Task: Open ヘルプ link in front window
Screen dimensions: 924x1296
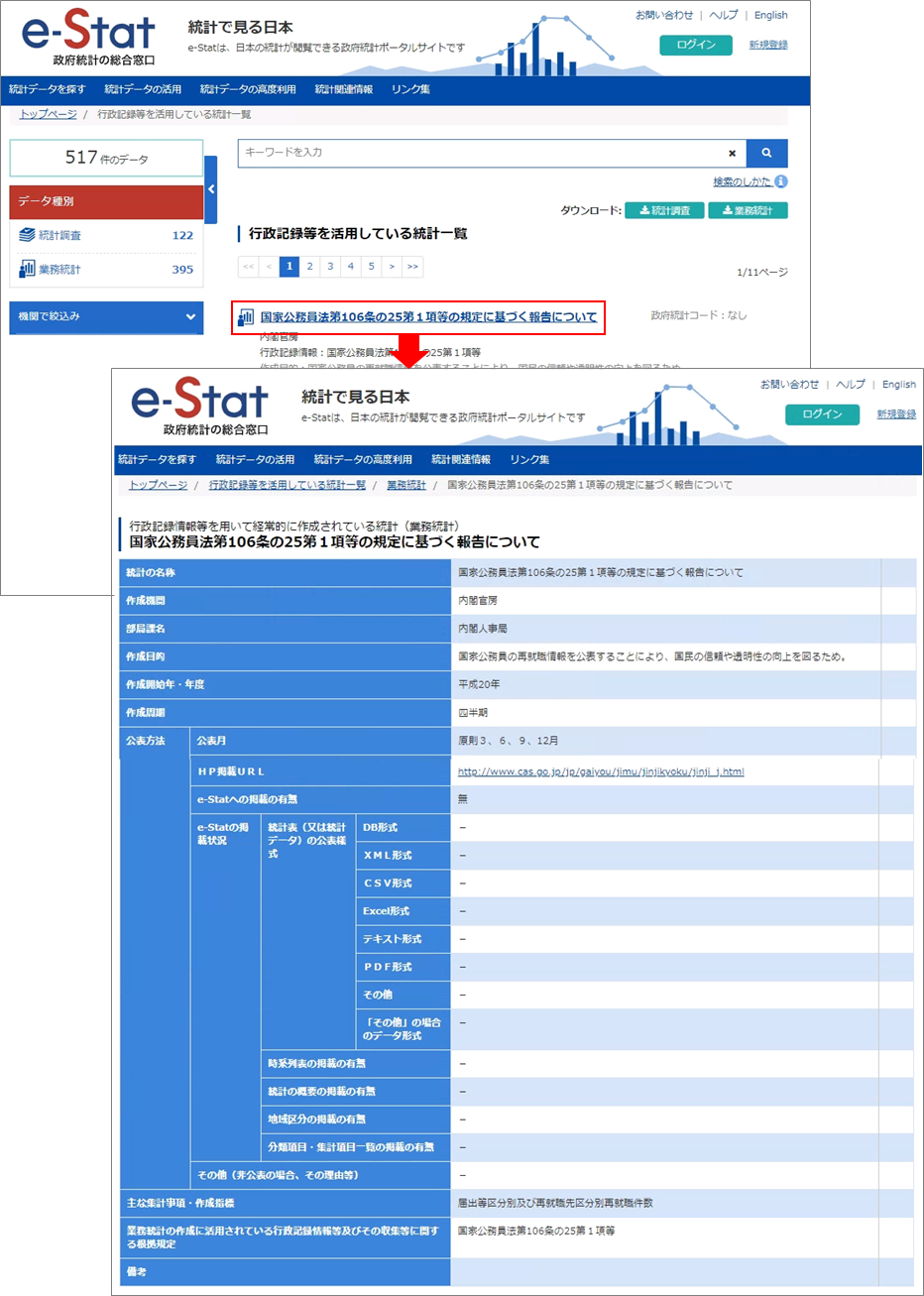Action: [850, 384]
